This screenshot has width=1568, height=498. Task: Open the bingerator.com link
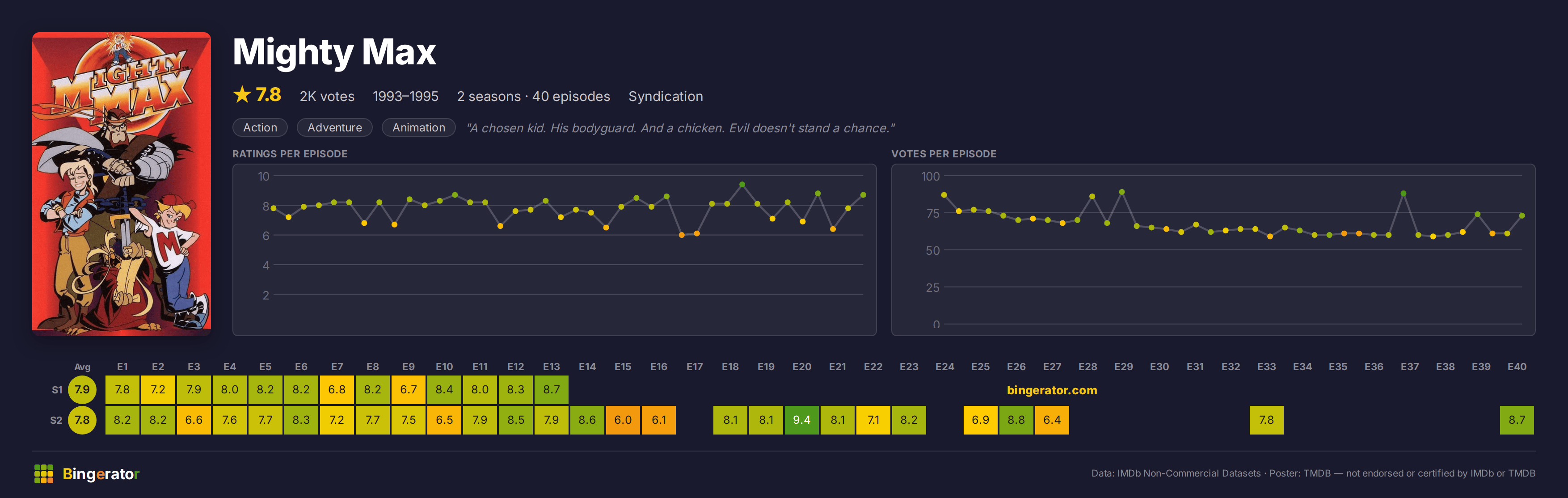tap(1051, 390)
